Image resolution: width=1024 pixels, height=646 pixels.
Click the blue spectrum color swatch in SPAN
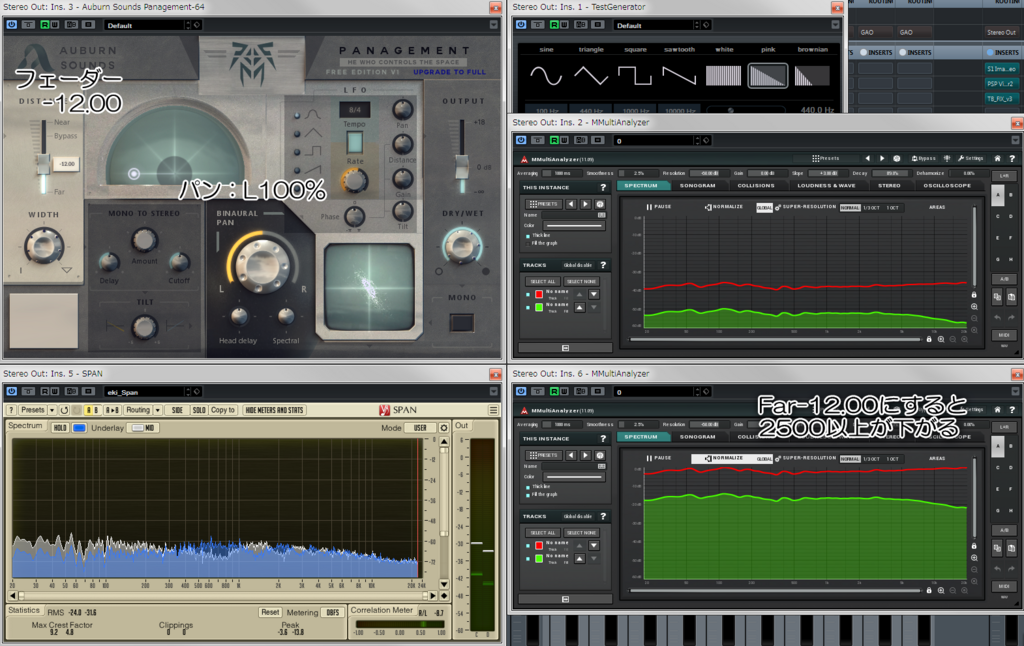pyautogui.click(x=79, y=428)
